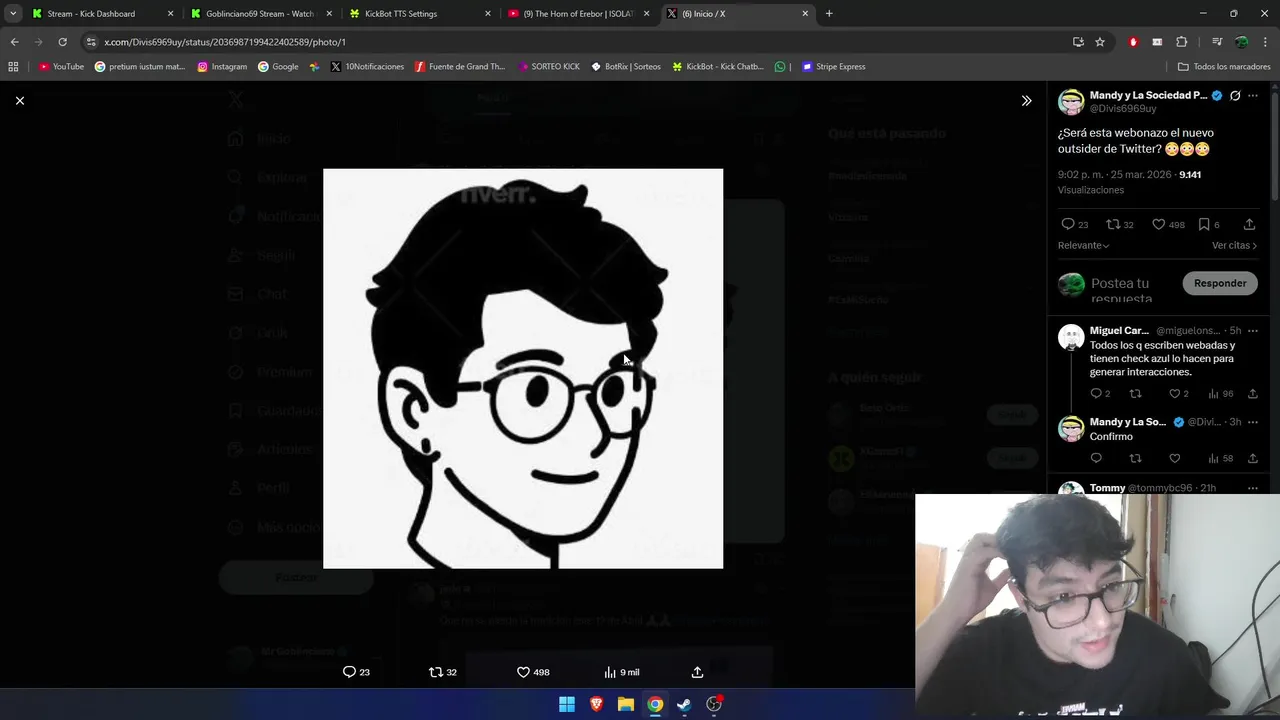This screenshot has height=720, width=1280.
Task: Open the Relevante sort dropdown
Action: (1083, 245)
